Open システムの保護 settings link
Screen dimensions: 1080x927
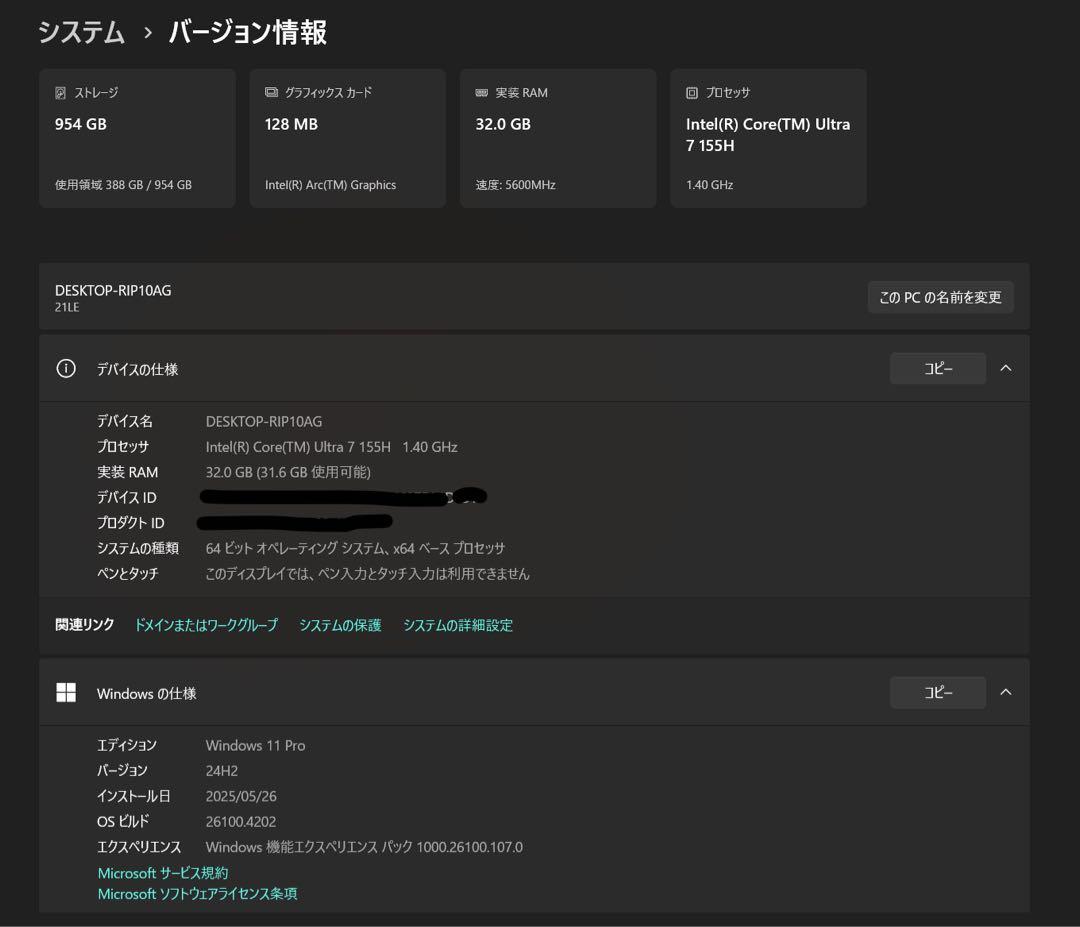point(340,624)
